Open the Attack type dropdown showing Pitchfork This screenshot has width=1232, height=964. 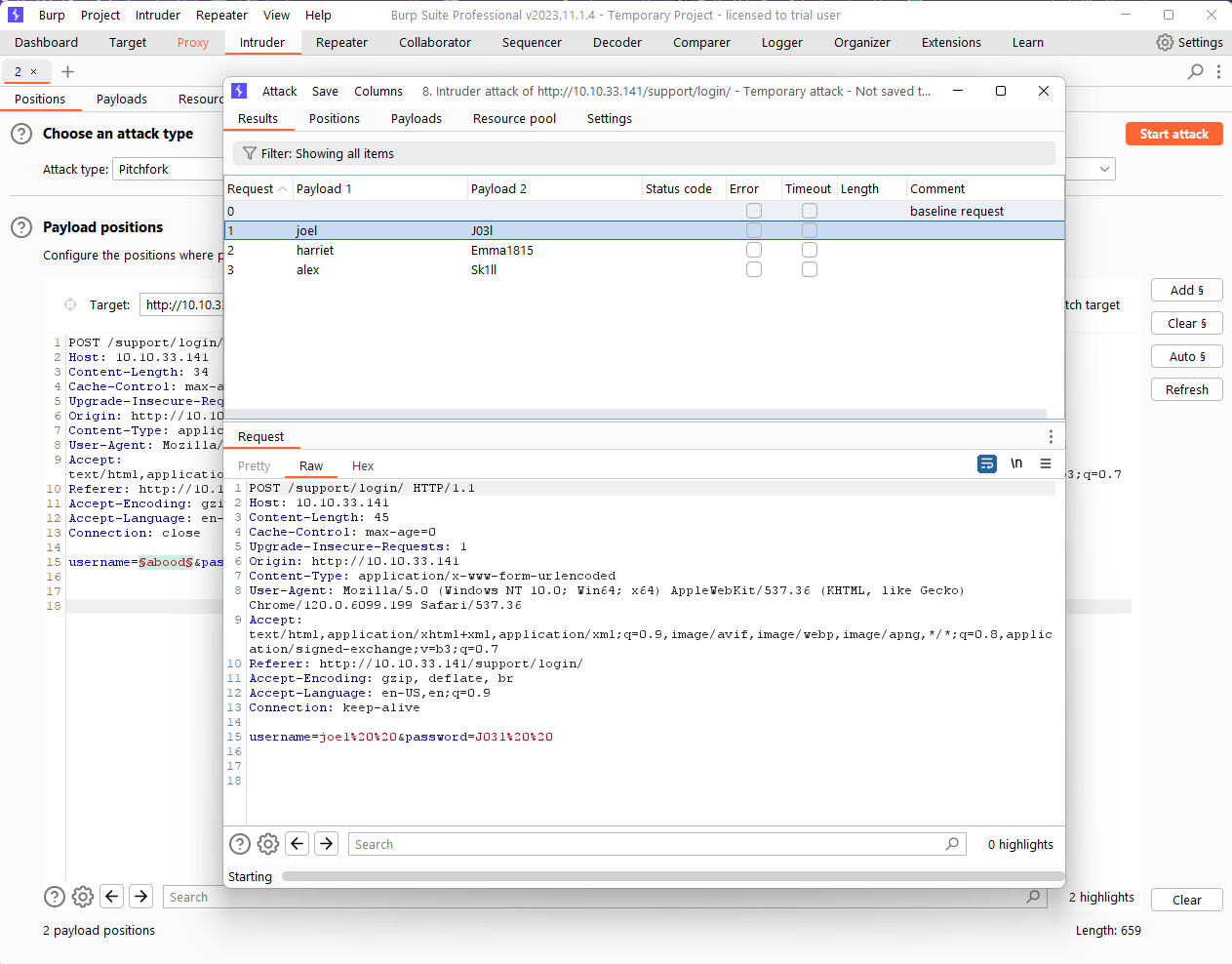pos(615,169)
